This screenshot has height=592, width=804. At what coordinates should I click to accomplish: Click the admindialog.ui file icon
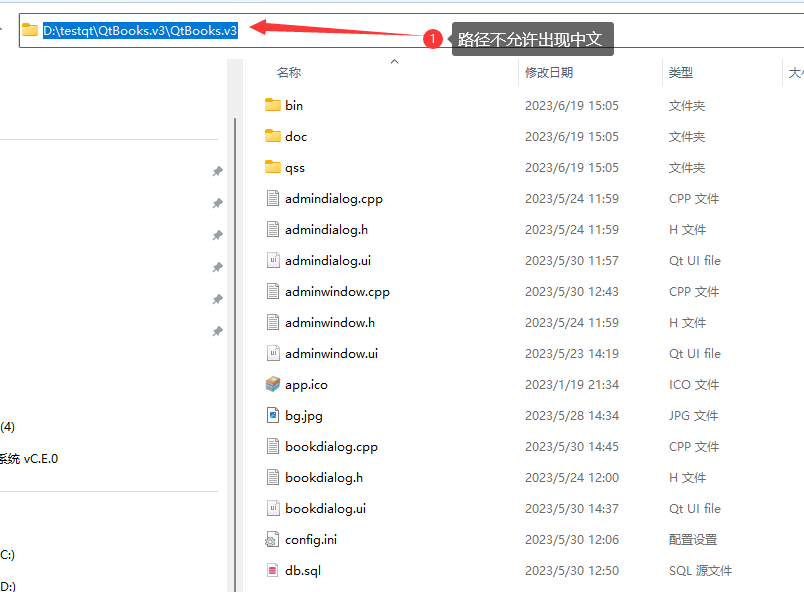273,260
